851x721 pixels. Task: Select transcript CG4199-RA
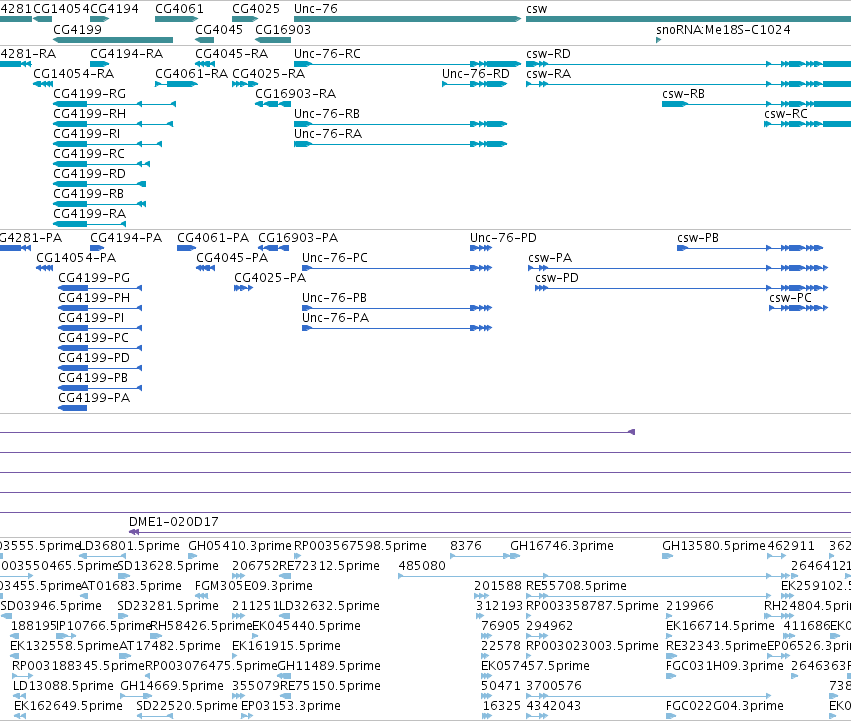point(90,214)
